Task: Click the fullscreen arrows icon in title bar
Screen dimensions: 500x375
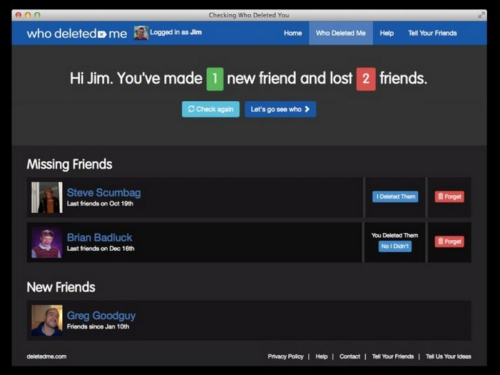Action: (x=481, y=15)
